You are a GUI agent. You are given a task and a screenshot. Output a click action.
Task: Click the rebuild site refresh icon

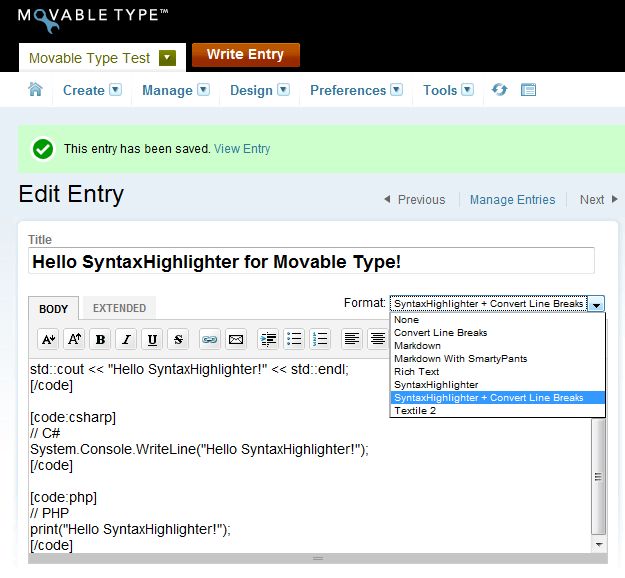499,90
